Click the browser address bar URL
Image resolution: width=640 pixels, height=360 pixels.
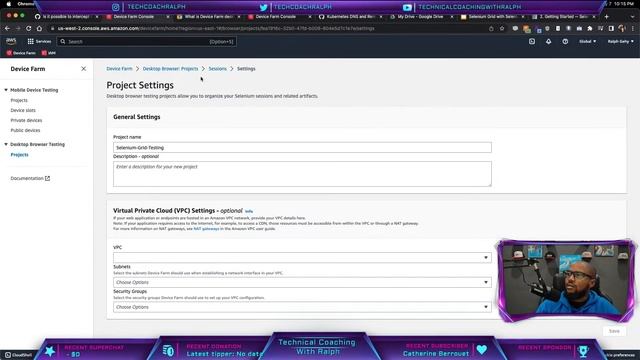click(x=216, y=29)
